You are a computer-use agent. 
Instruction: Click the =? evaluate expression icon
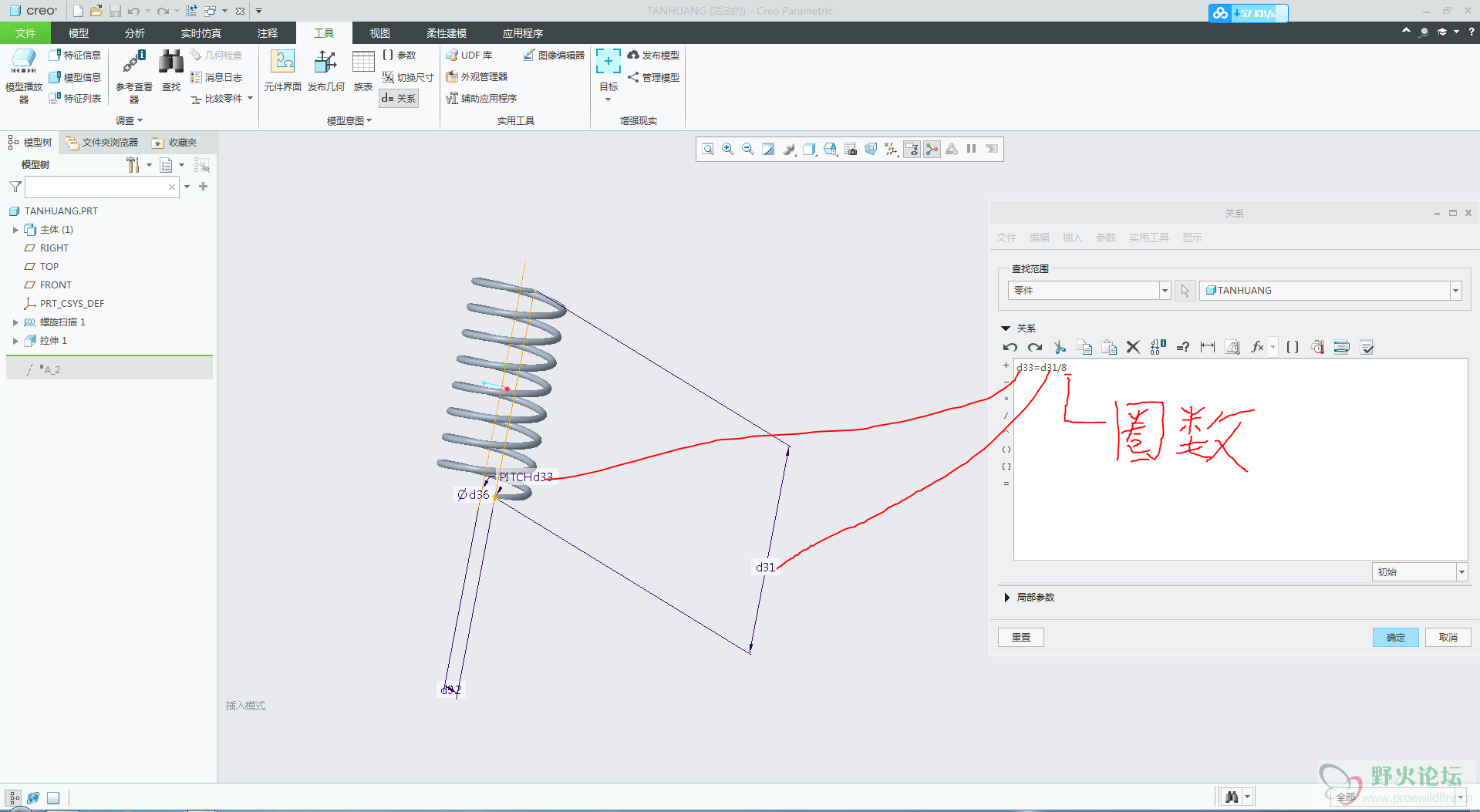[1183, 347]
